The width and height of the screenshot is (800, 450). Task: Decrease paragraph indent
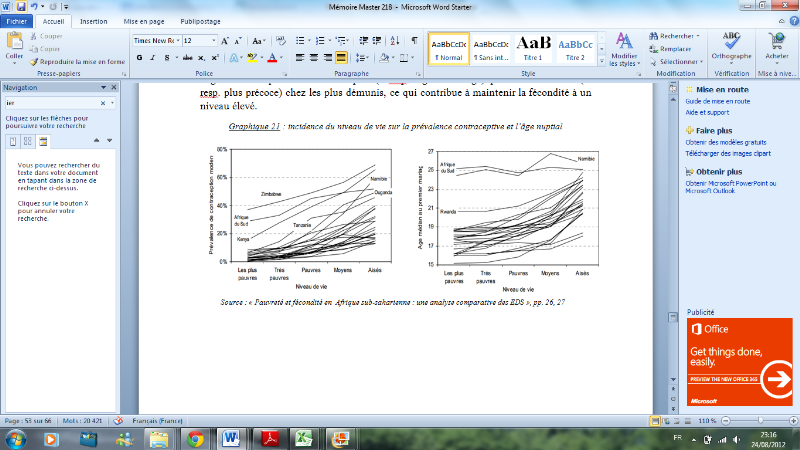coord(363,41)
